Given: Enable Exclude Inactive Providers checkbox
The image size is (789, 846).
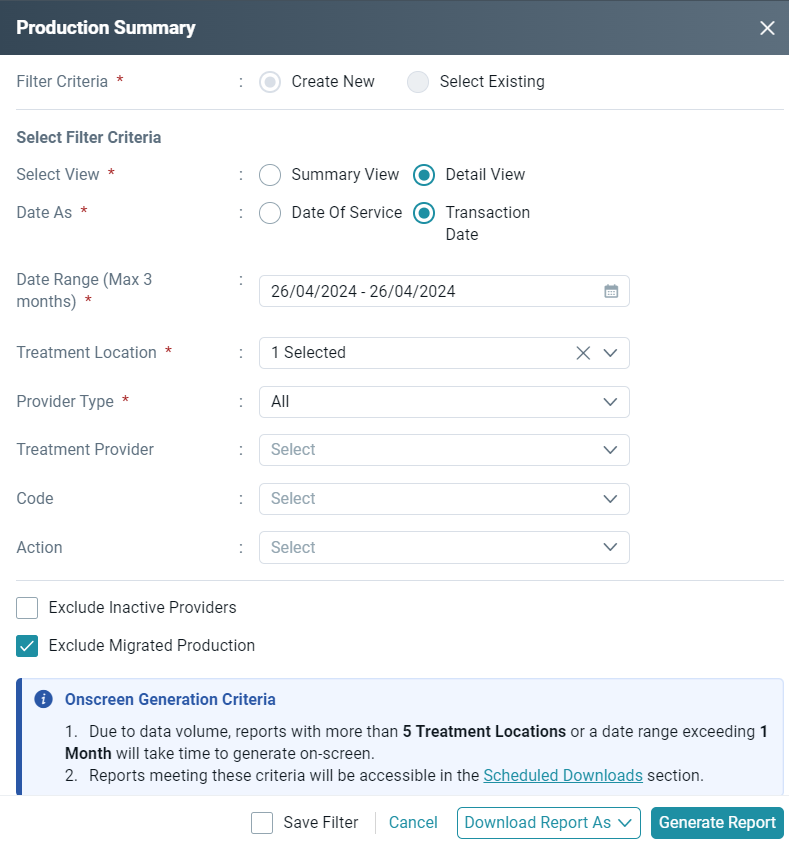Looking at the screenshot, I should click(27, 608).
